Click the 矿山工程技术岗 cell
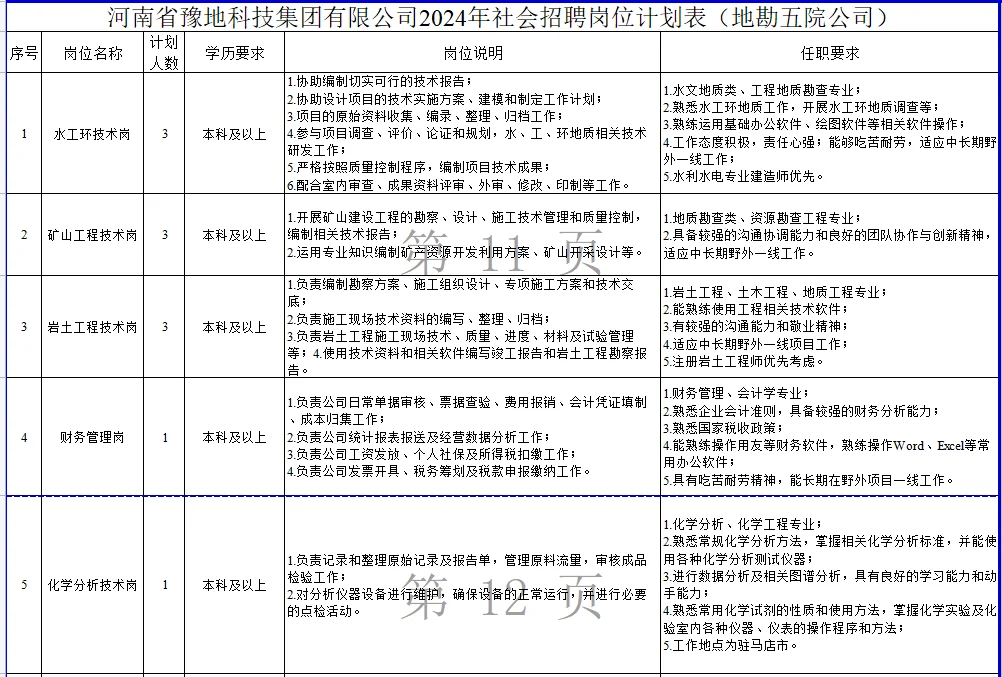Screen dimensions: 1002x677 (93, 235)
